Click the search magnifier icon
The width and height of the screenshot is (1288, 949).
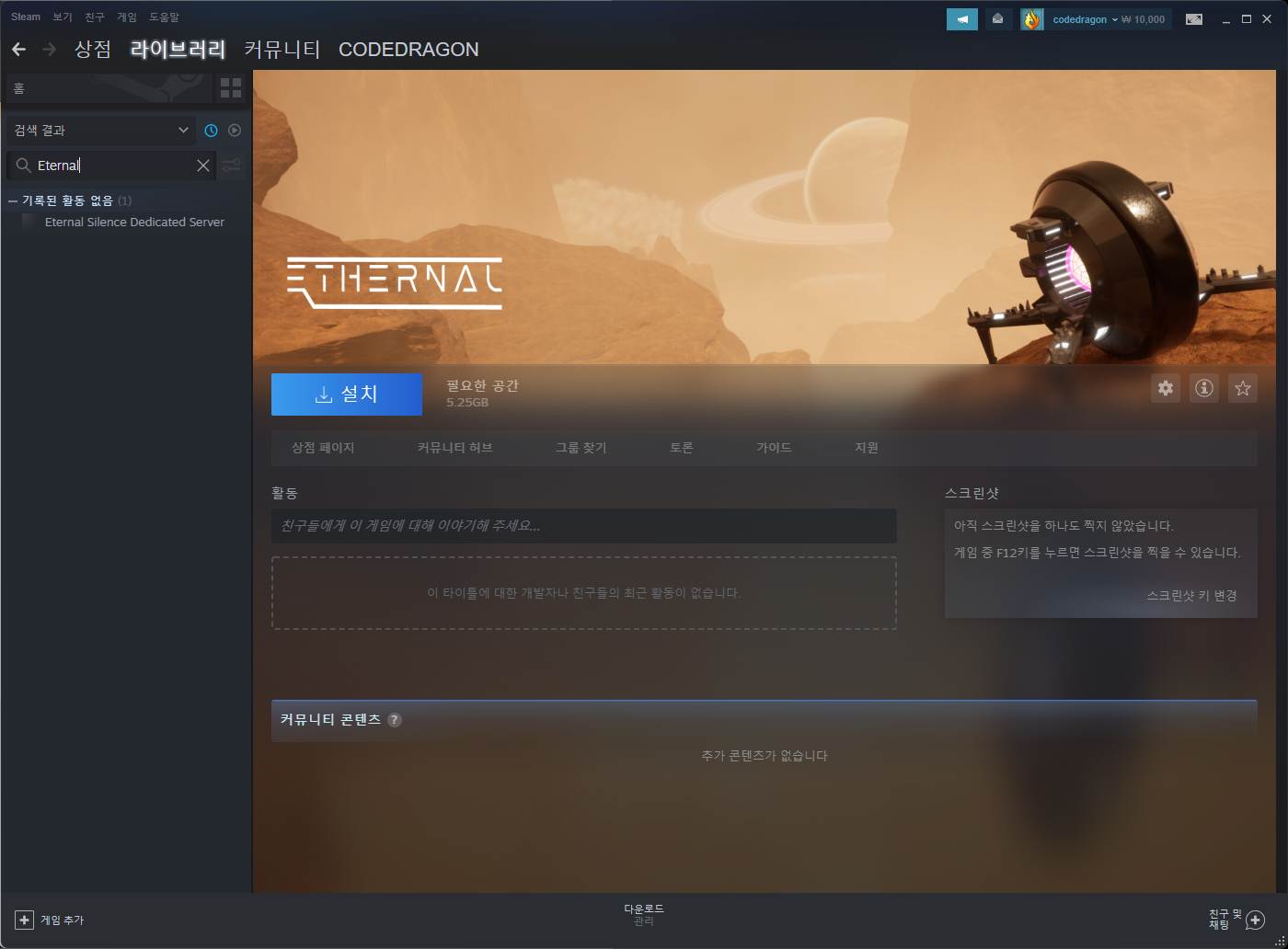pos(24,166)
